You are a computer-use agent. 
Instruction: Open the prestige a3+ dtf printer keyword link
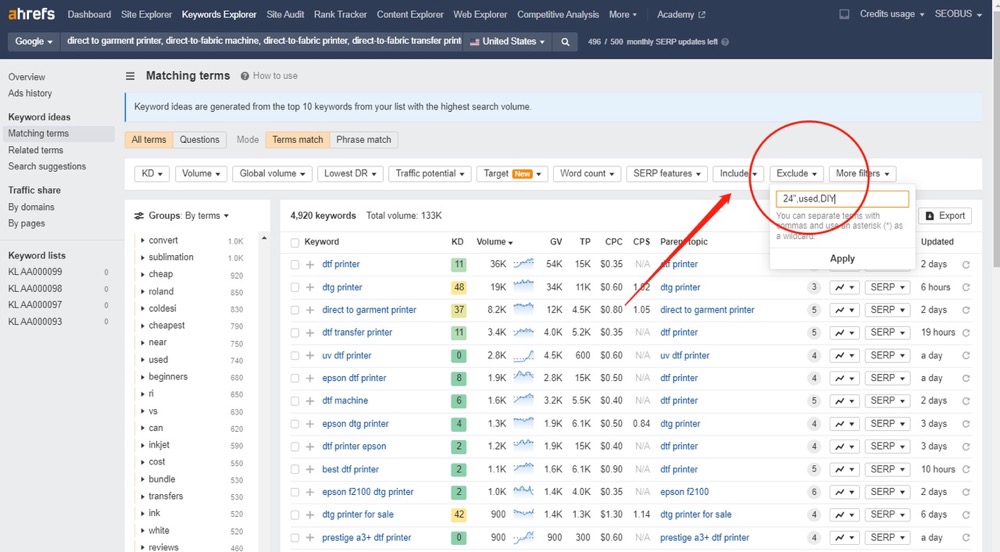point(367,537)
